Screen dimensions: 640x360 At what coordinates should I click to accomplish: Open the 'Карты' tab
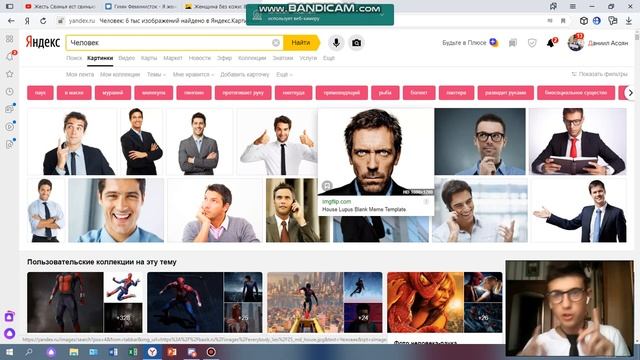149,58
